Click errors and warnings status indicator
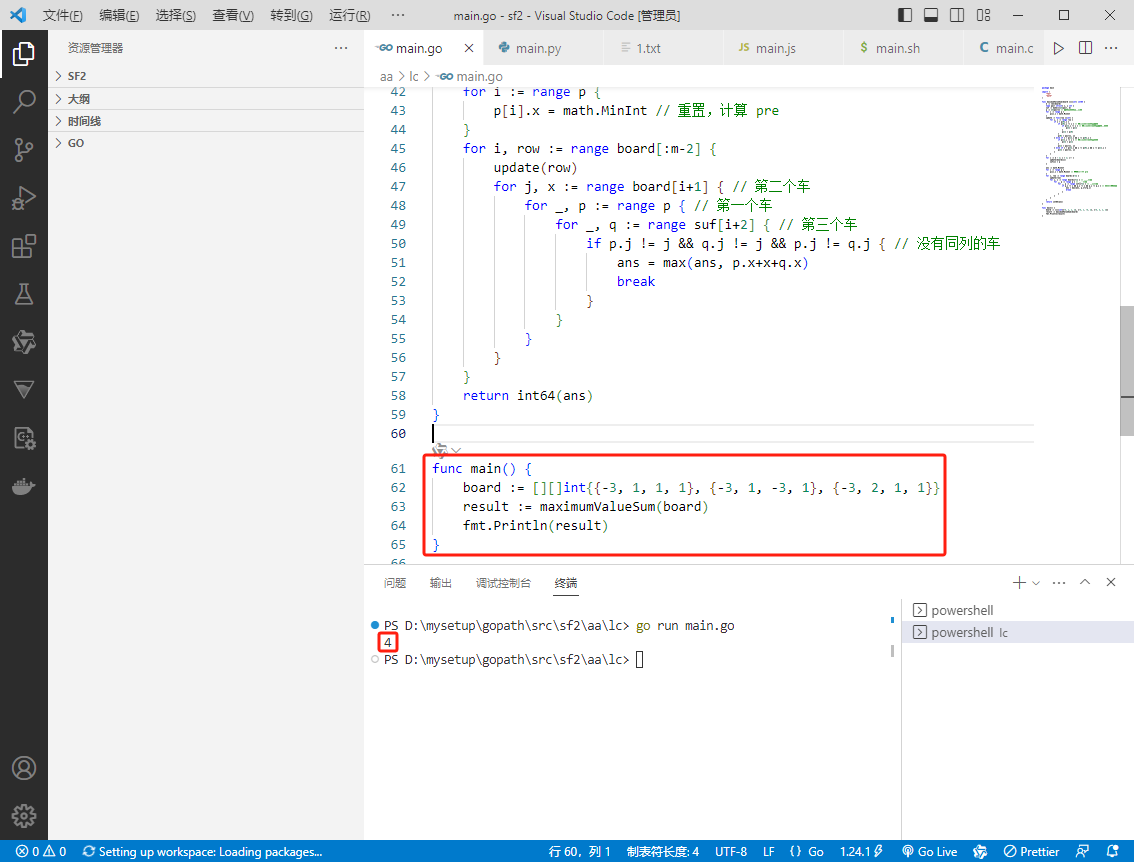1134x862 pixels. (41, 851)
